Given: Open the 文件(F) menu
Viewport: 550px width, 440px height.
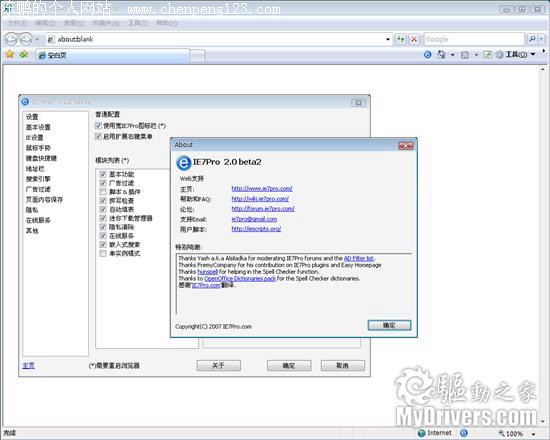Looking at the screenshot, I should point(17,23).
